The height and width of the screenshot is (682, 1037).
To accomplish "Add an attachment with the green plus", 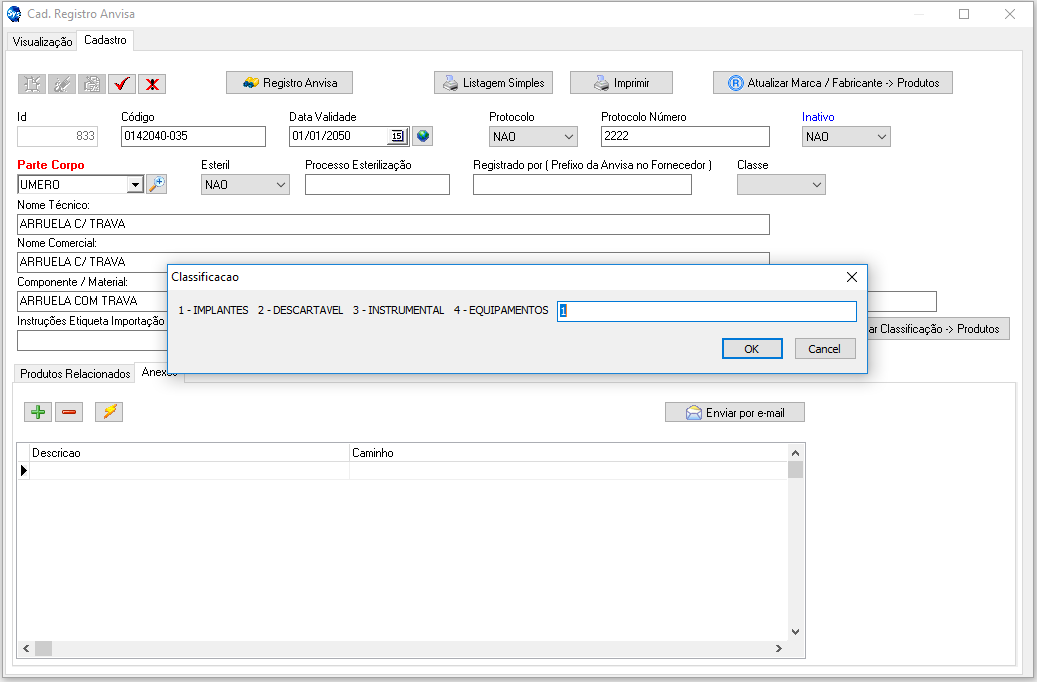I will [x=39, y=412].
